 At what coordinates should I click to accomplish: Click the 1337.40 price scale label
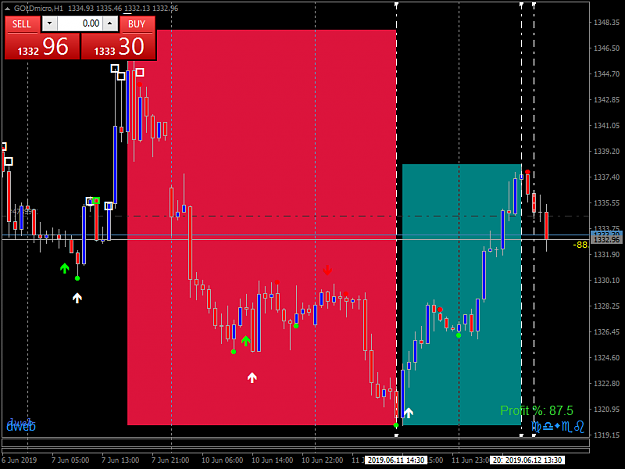click(x=607, y=177)
